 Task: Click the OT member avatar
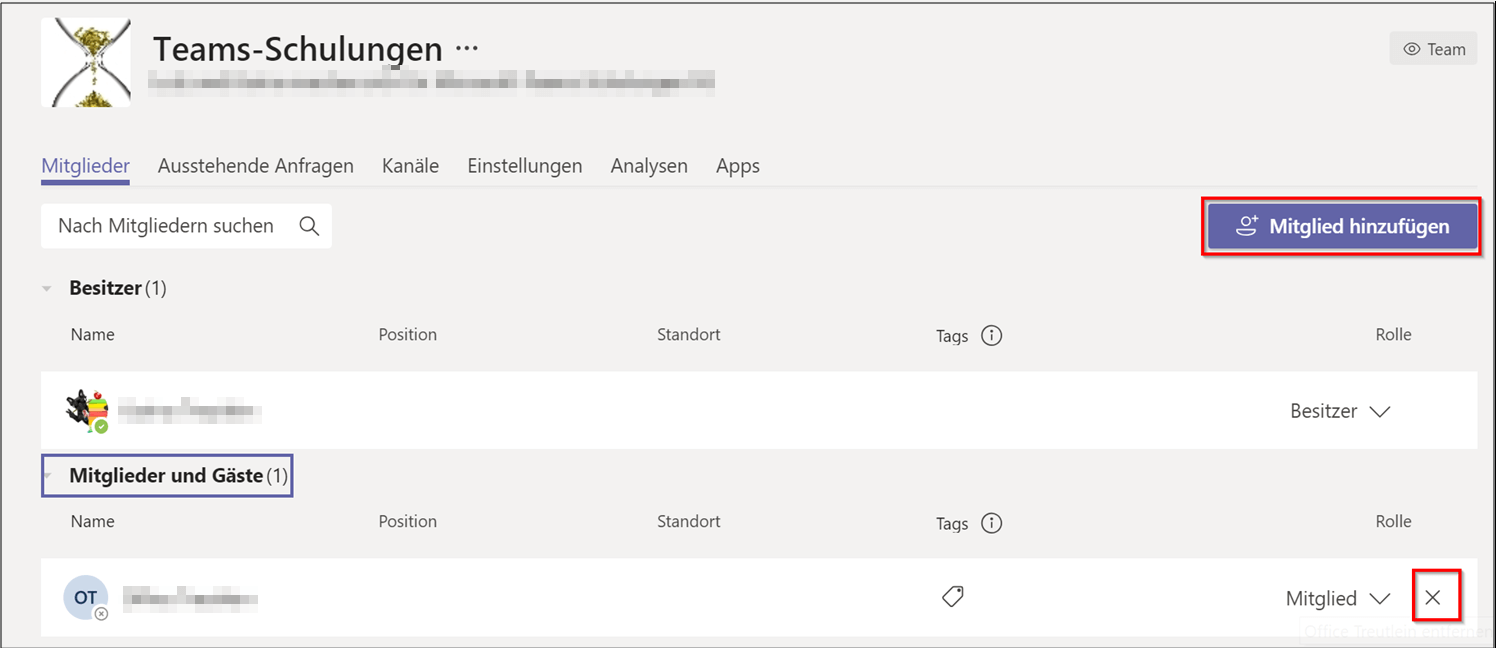86,598
